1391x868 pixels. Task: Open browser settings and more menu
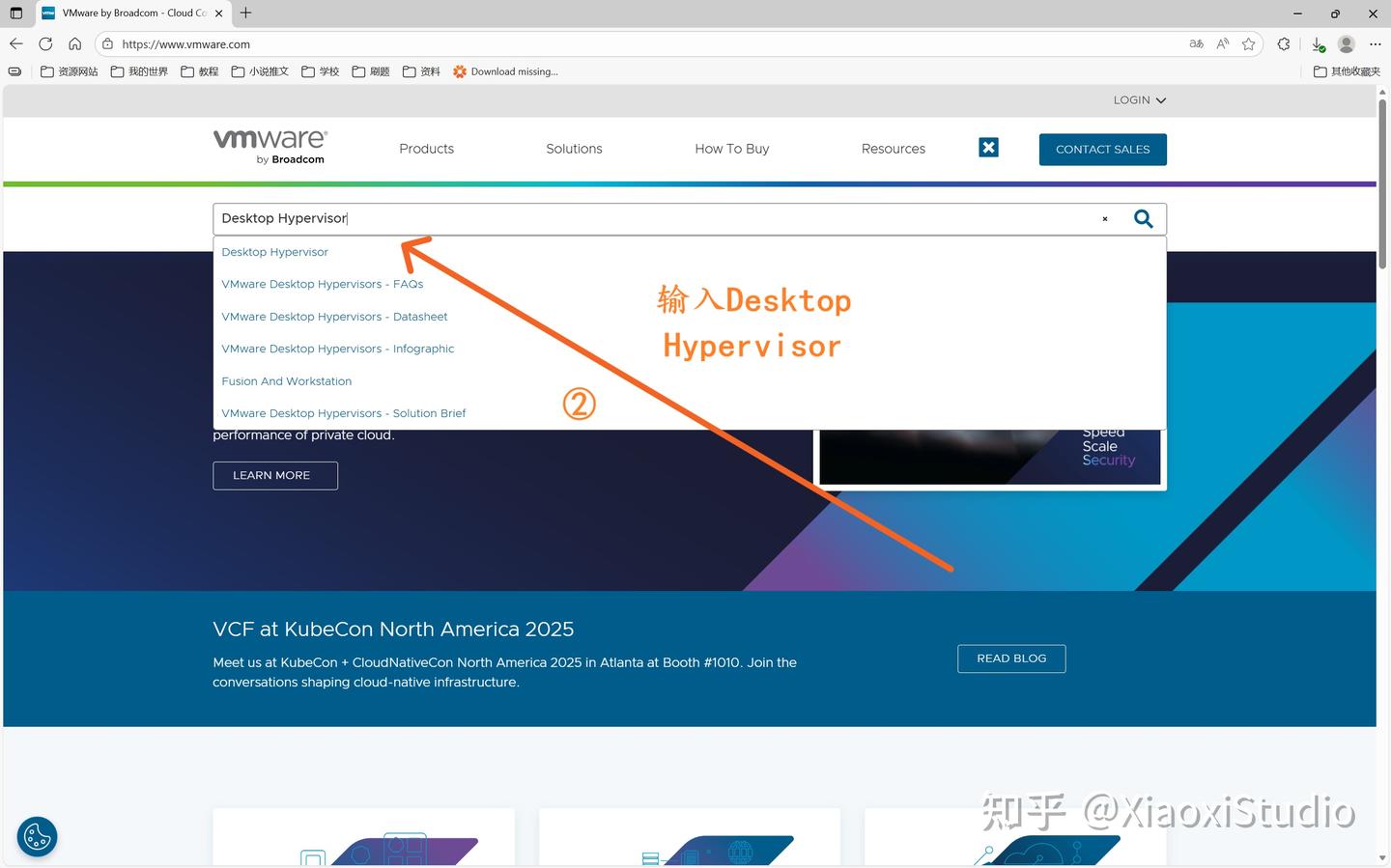point(1375,43)
